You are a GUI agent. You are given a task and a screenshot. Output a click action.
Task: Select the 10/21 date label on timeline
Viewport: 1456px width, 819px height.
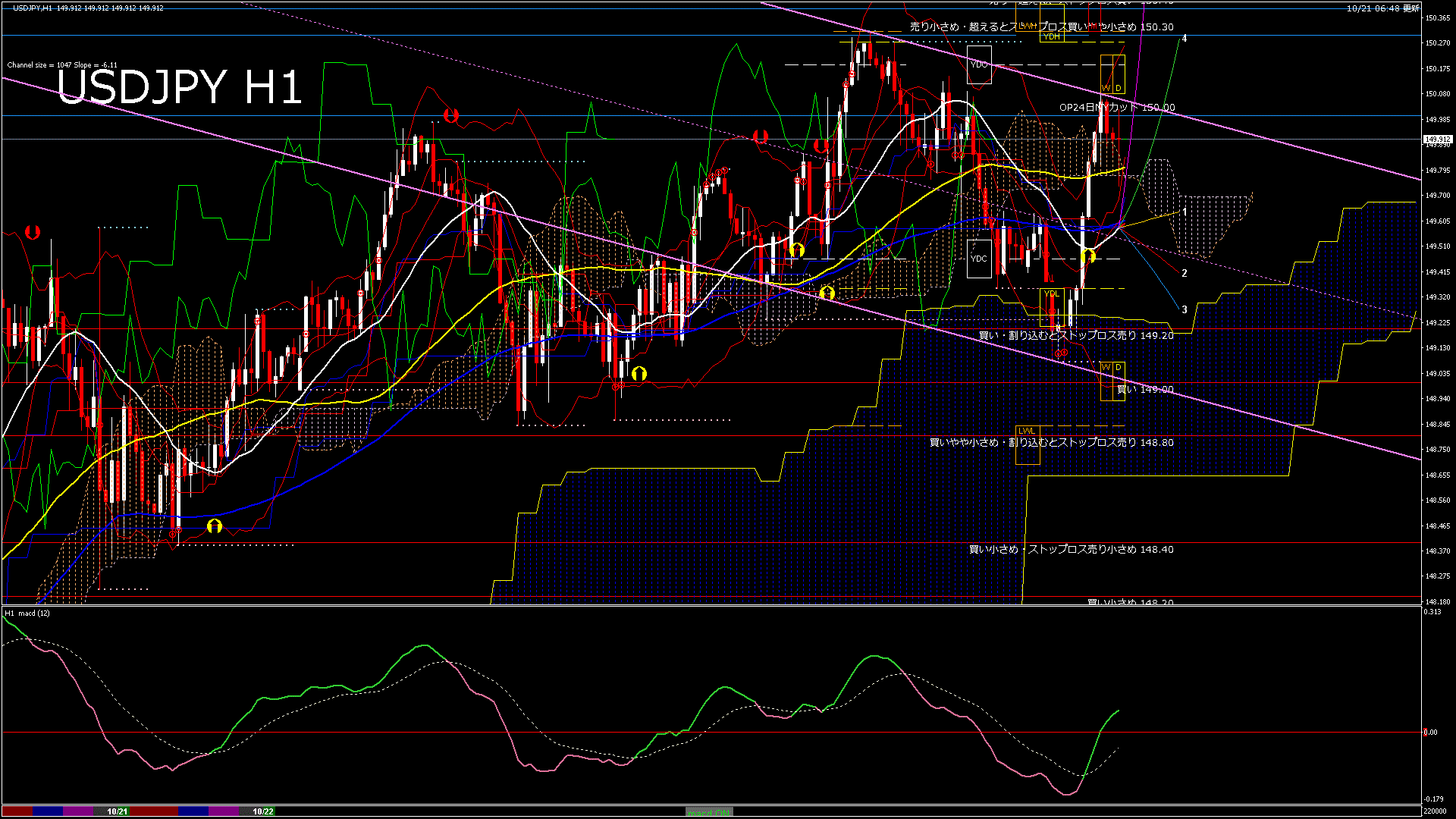(117, 811)
